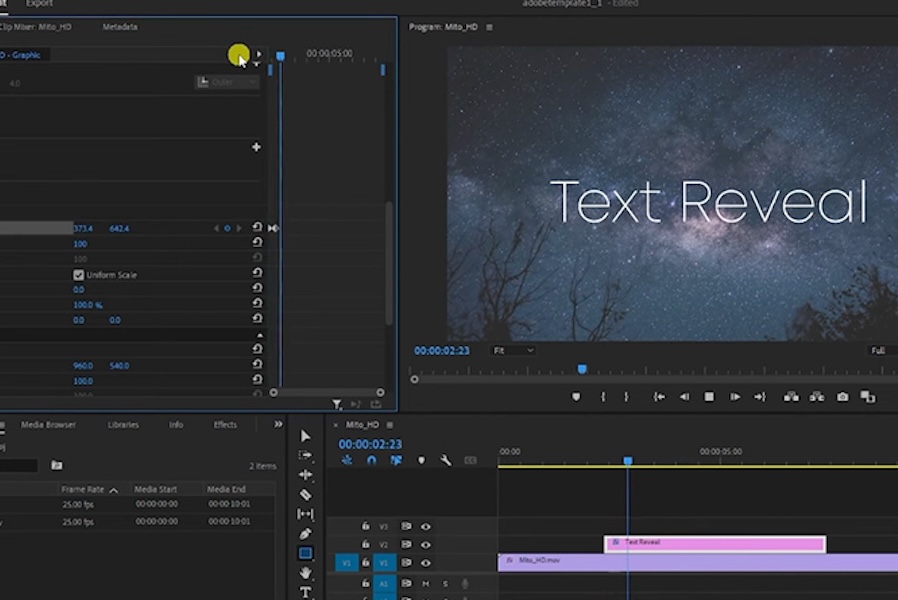
Task: Step forward one frame
Action: pyautogui.click(x=735, y=397)
